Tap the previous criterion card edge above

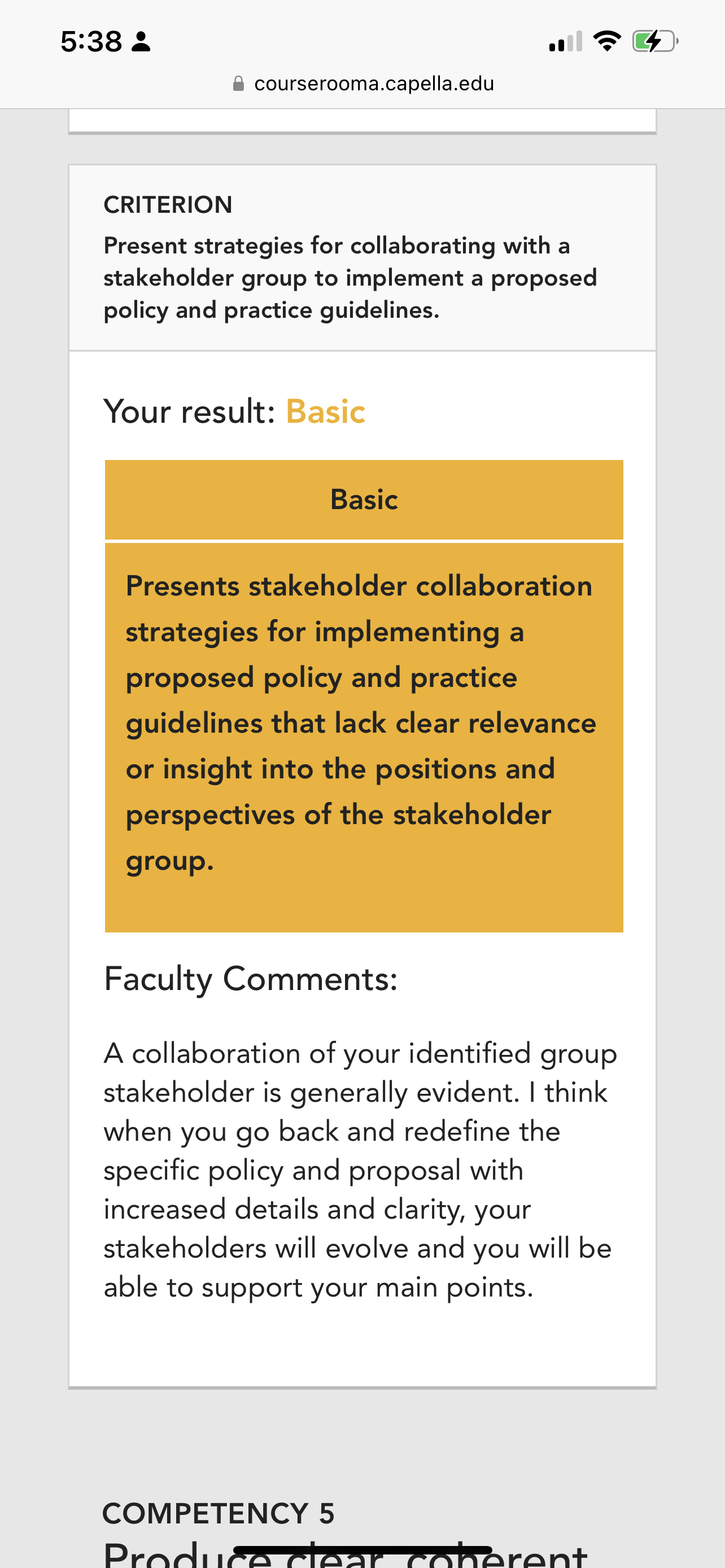pos(362,121)
